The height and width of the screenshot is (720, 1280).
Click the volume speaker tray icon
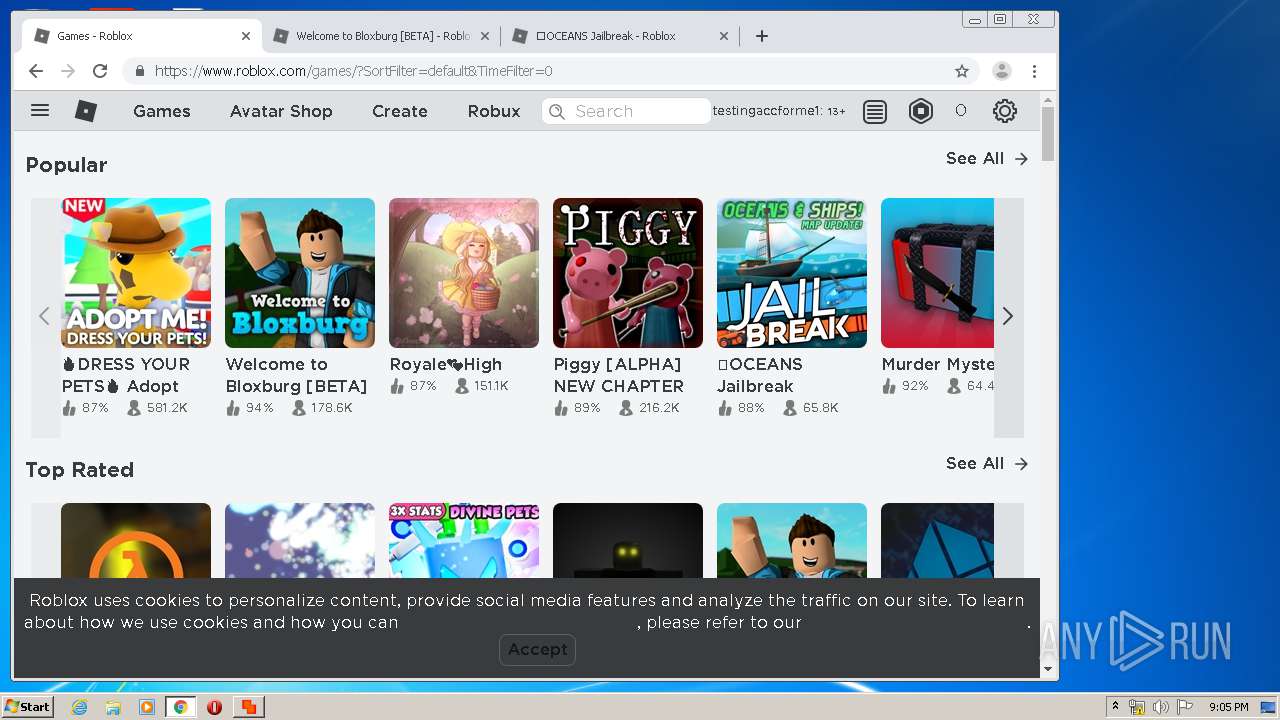(x=1161, y=707)
